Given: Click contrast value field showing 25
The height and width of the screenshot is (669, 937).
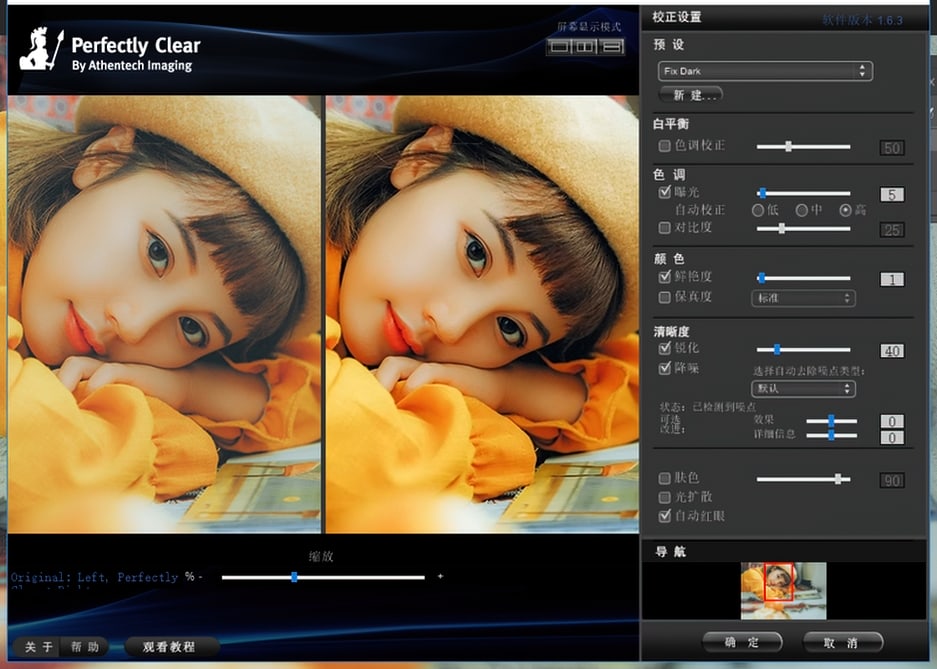Looking at the screenshot, I should [892, 230].
